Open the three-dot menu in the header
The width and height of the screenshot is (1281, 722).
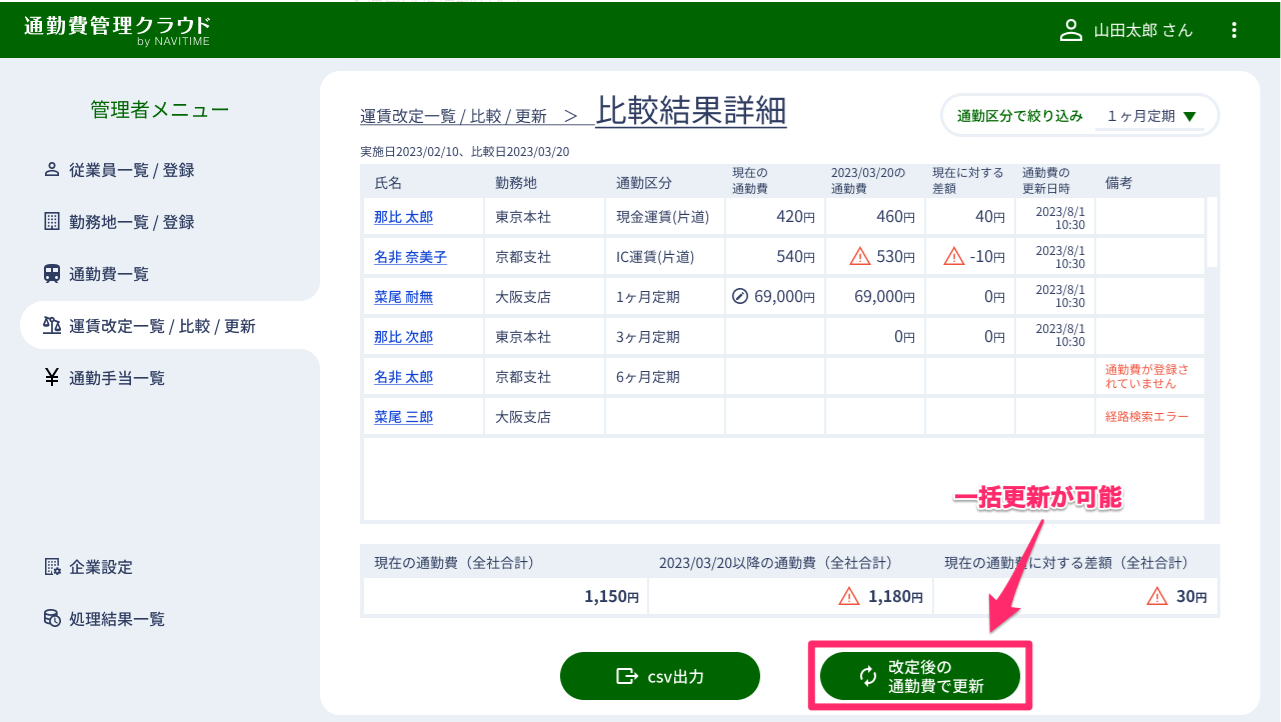1234,30
